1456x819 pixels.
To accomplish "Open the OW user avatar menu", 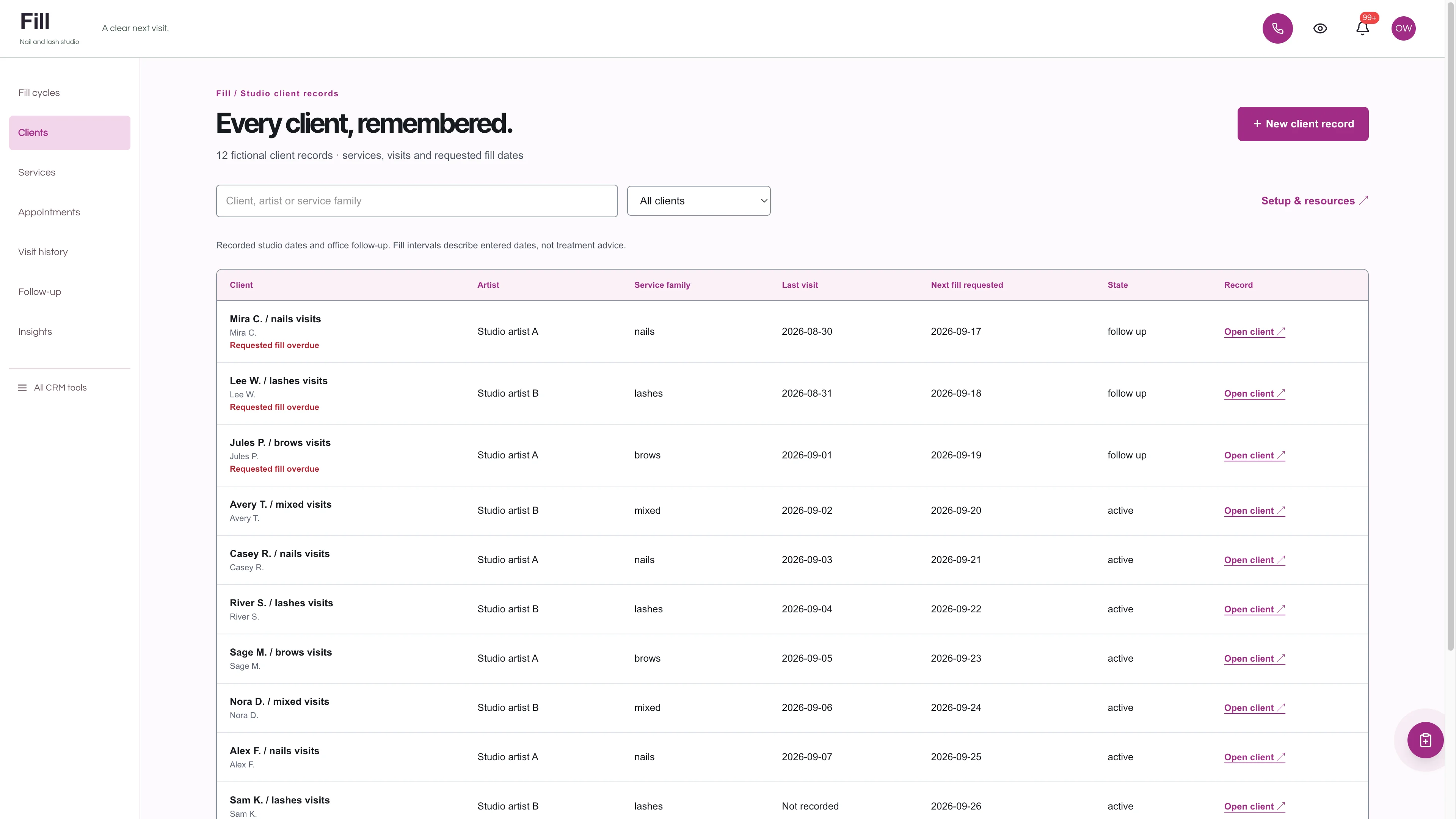I will coord(1403,28).
